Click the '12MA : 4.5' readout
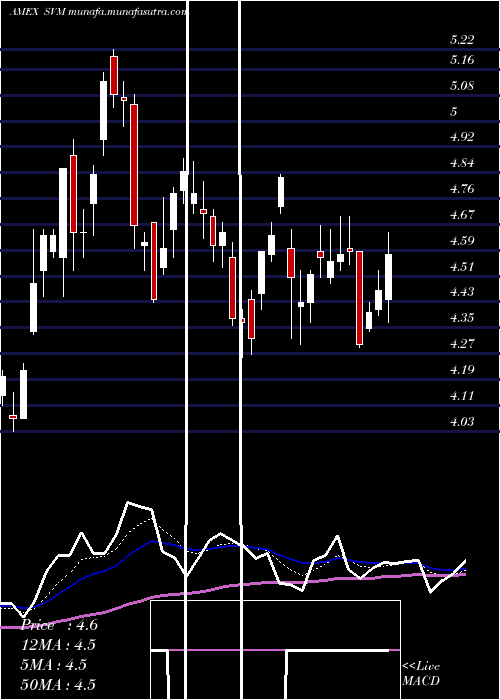The height and width of the screenshot is (700, 500). pos(58,645)
